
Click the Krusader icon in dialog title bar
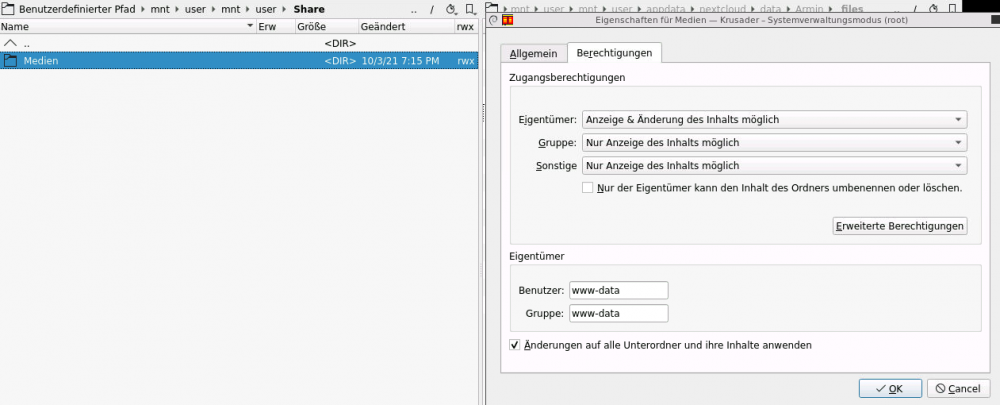pyautogui.click(x=508, y=20)
